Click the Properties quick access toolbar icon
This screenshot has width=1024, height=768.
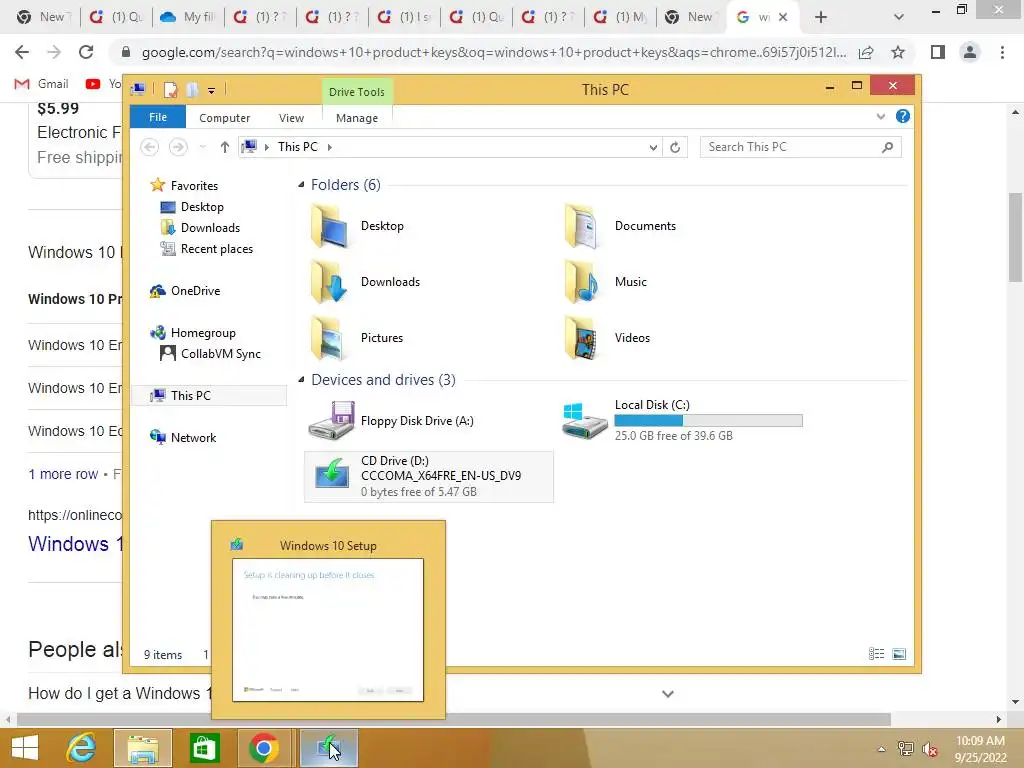pyautogui.click(x=170, y=90)
